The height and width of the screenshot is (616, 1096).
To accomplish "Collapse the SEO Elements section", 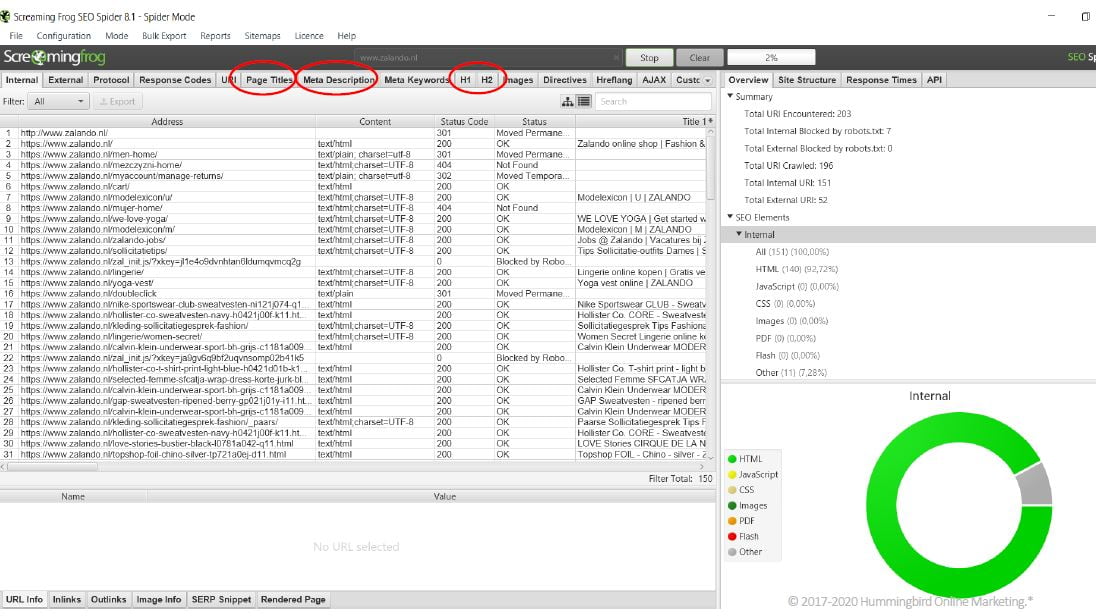I will [x=730, y=217].
